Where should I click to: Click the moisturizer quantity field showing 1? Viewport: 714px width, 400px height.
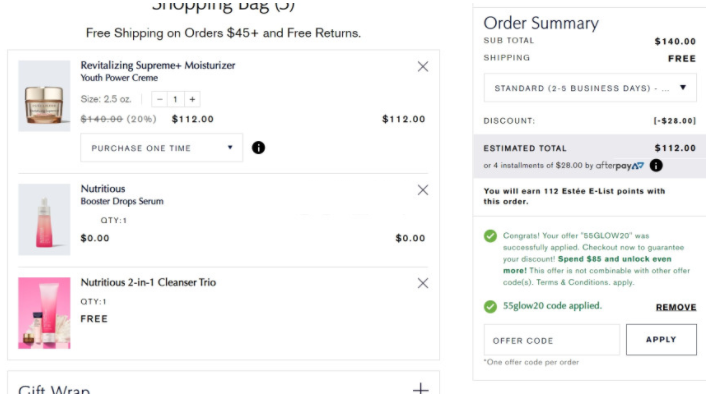(x=175, y=99)
